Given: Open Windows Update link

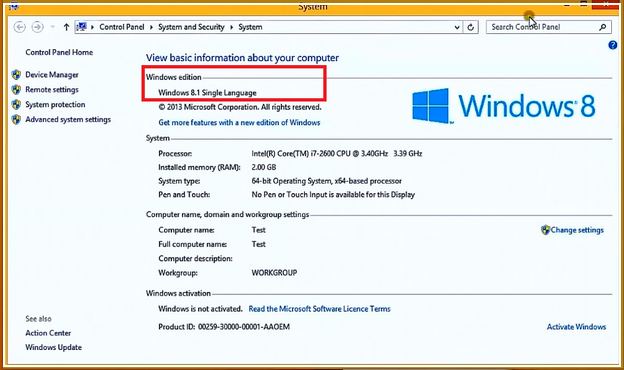Looking at the screenshot, I should (x=53, y=347).
